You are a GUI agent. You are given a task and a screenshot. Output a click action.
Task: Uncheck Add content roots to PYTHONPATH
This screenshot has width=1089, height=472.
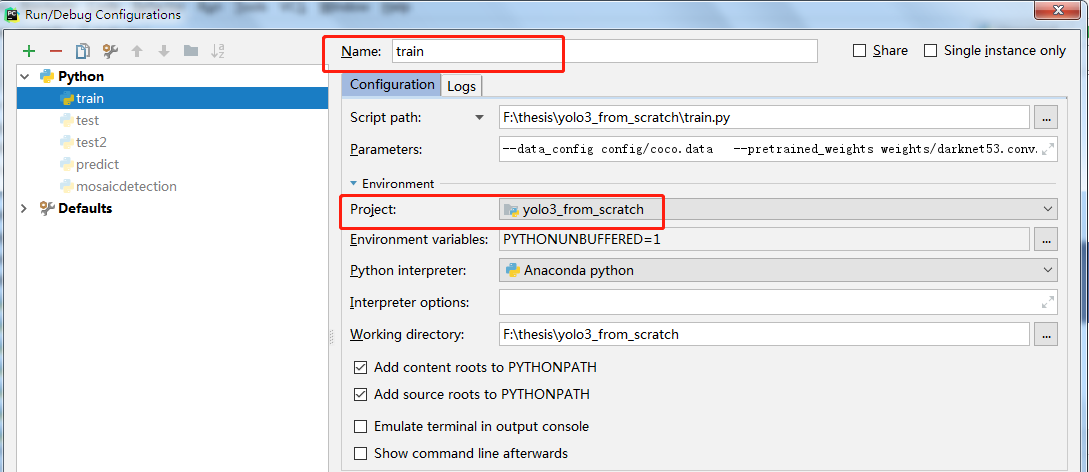coord(360,367)
